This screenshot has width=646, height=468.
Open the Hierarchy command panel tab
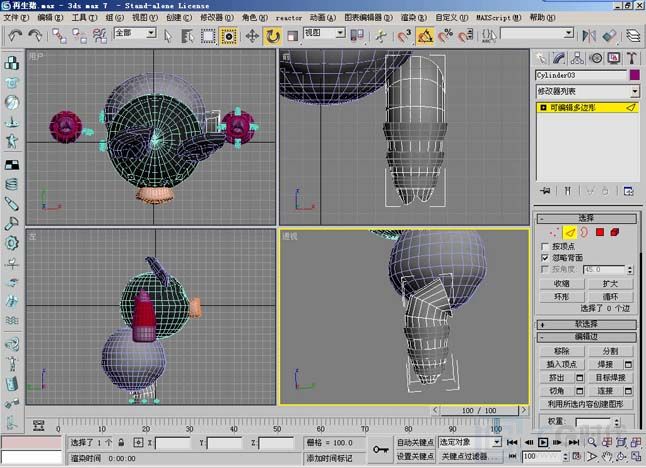point(577,58)
